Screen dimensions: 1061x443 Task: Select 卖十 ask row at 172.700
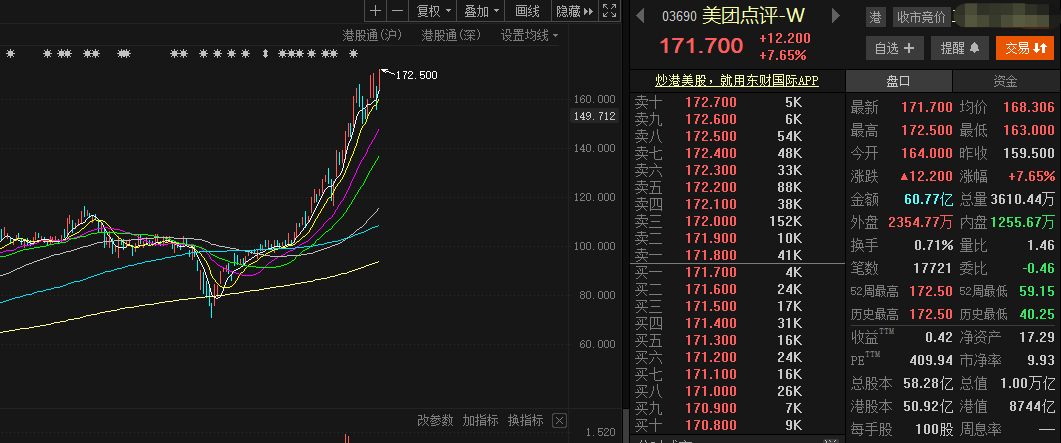(737, 103)
